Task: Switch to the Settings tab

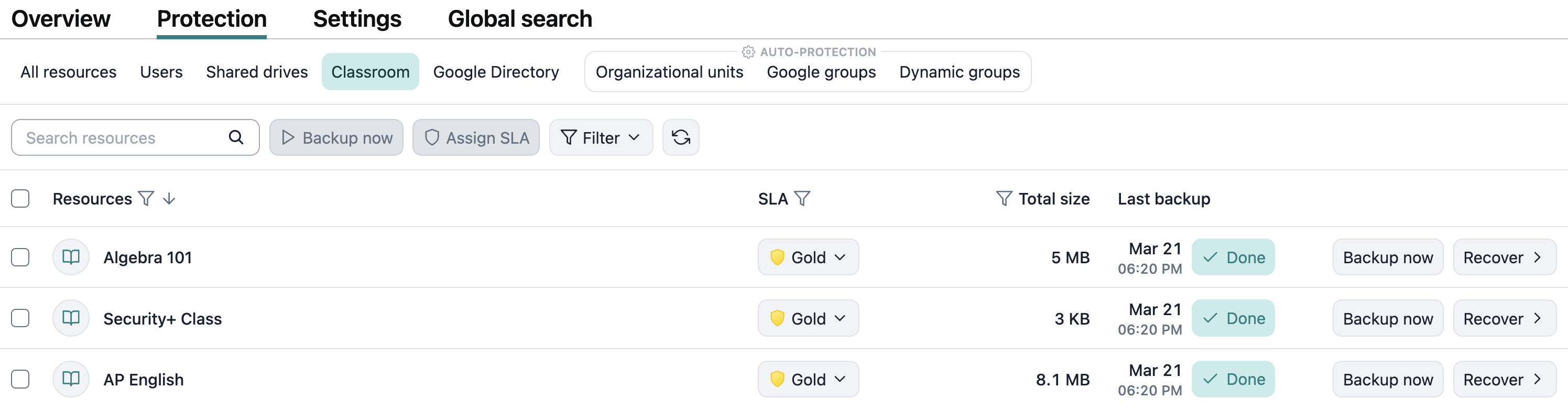Action: coord(357,19)
